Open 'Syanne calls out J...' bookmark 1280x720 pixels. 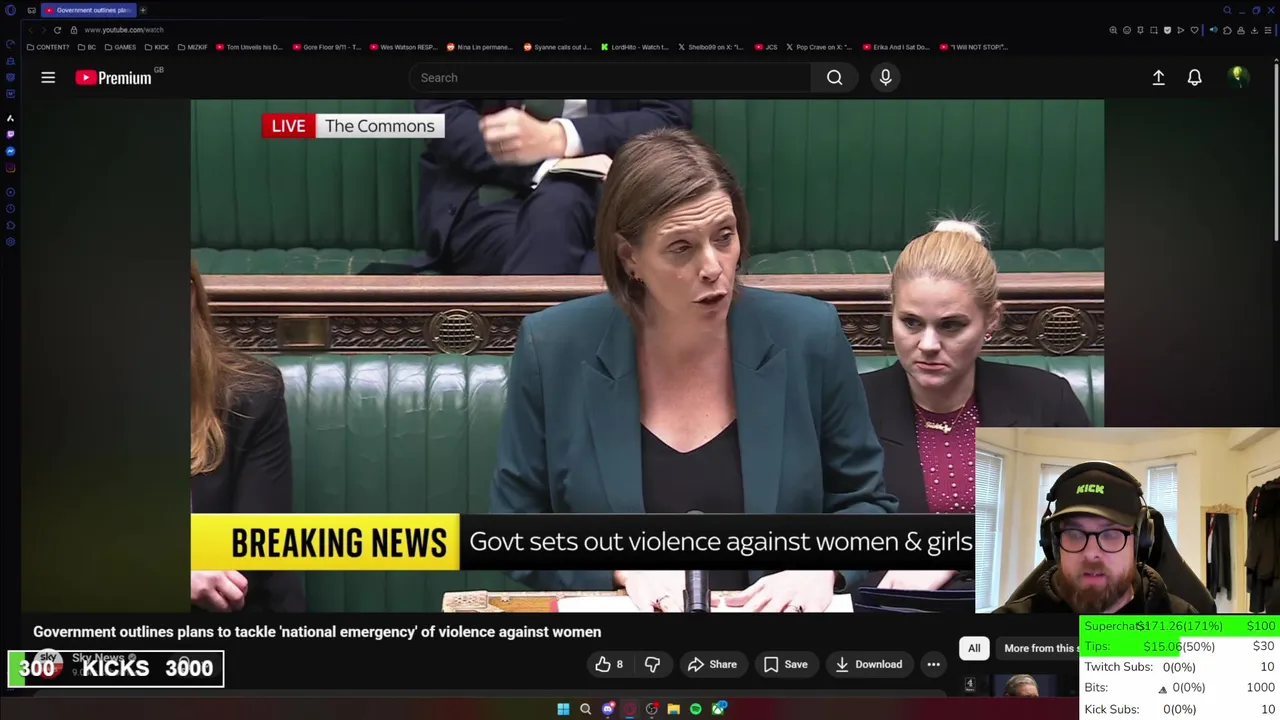[558, 47]
